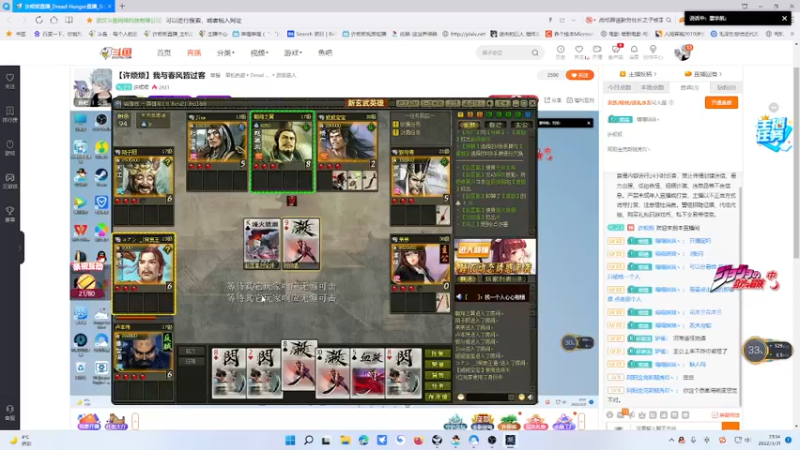Click the heart icon in left sidebar

(x=10, y=80)
